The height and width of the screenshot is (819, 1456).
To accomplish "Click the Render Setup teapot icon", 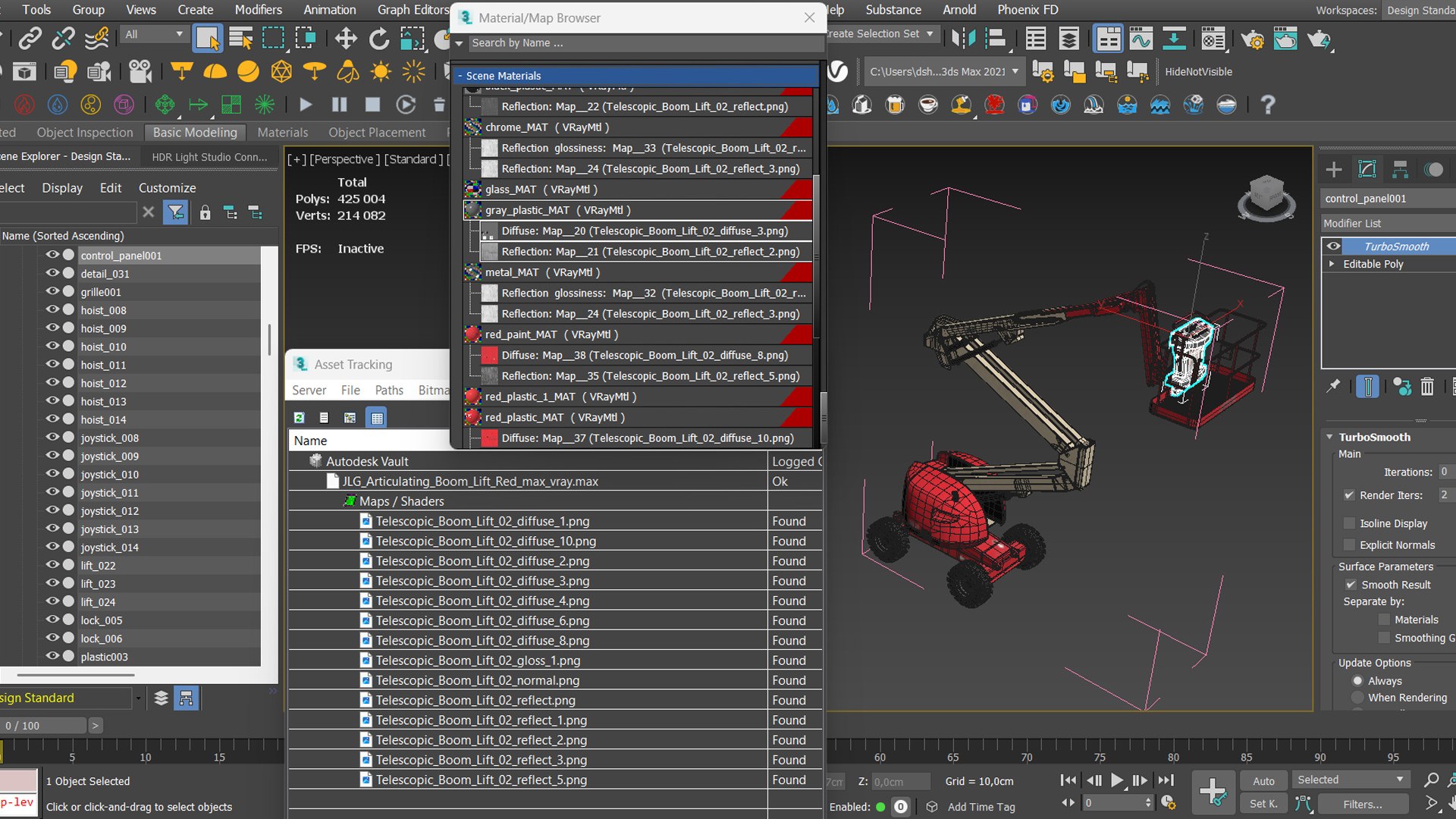I will [1252, 38].
